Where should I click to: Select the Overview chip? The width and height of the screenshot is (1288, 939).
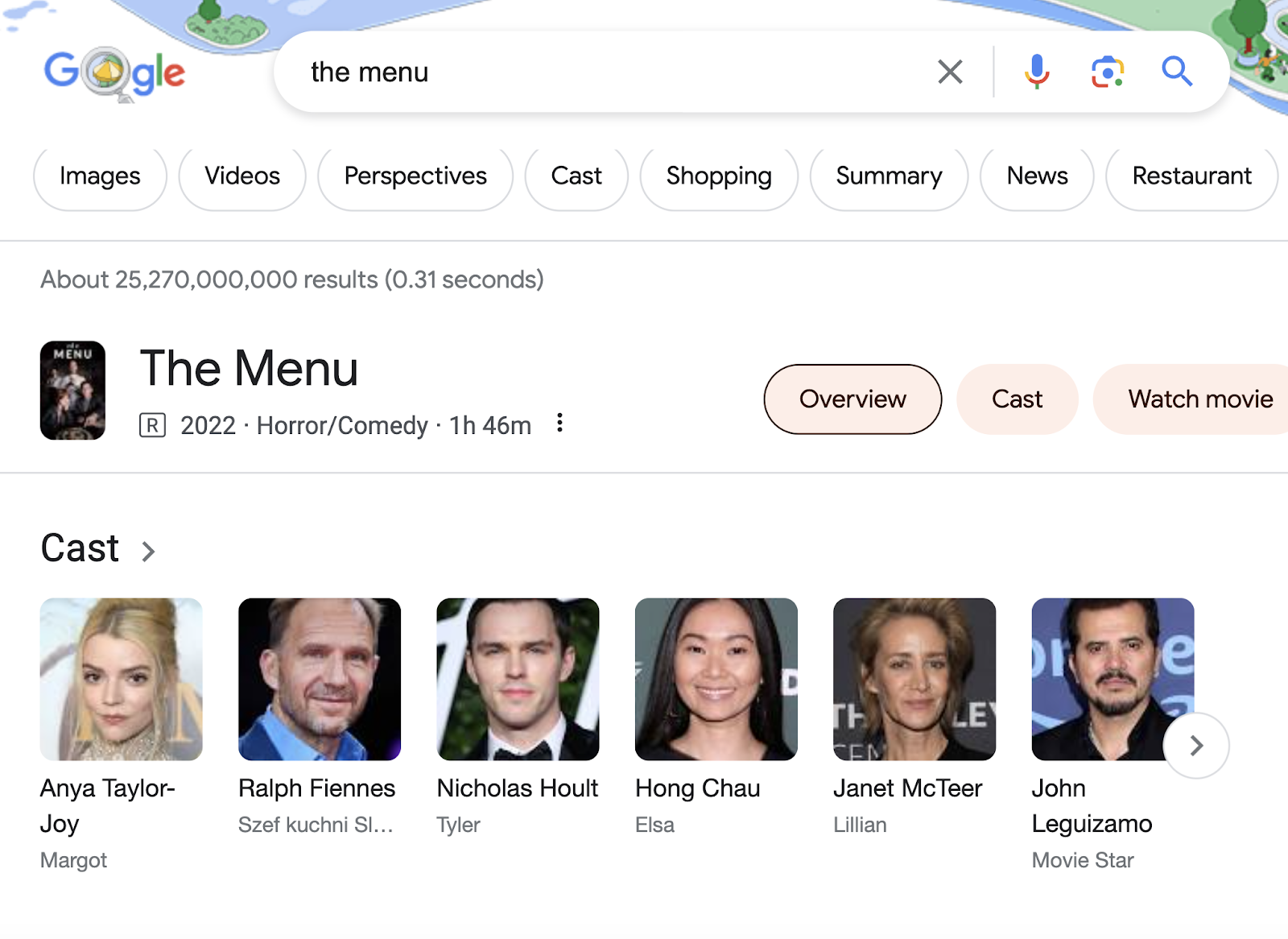click(x=852, y=399)
